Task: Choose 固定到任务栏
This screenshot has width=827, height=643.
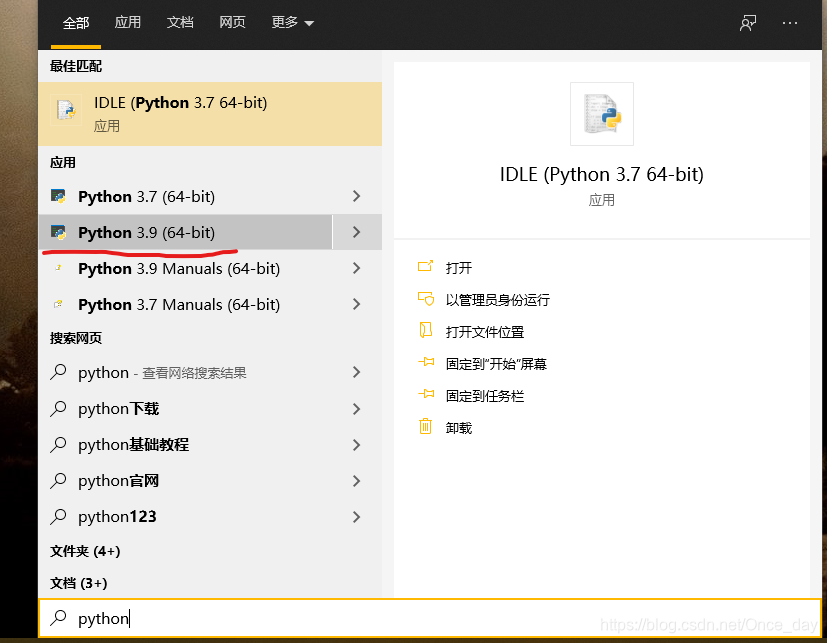Action: coord(485,396)
